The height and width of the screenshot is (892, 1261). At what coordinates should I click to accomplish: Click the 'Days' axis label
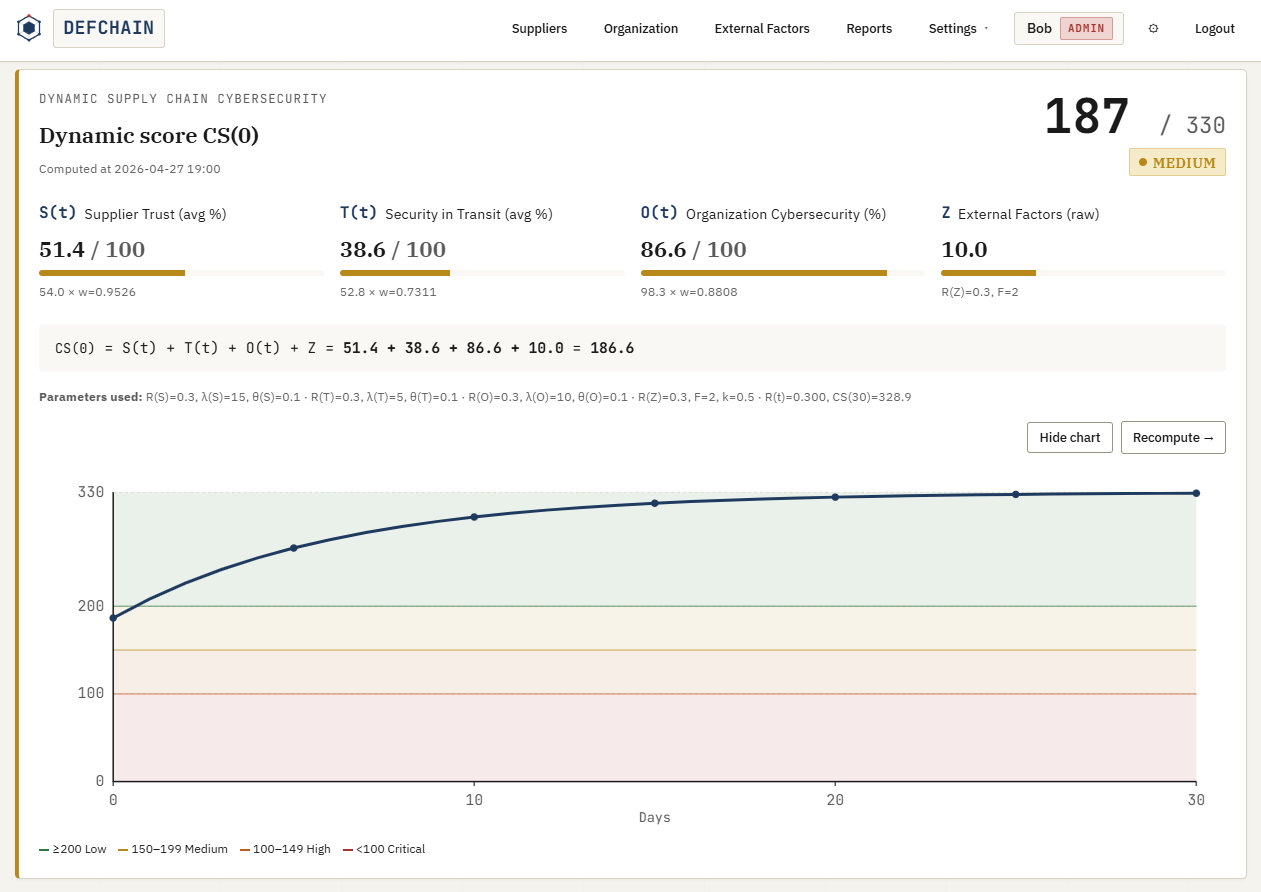tap(655, 817)
